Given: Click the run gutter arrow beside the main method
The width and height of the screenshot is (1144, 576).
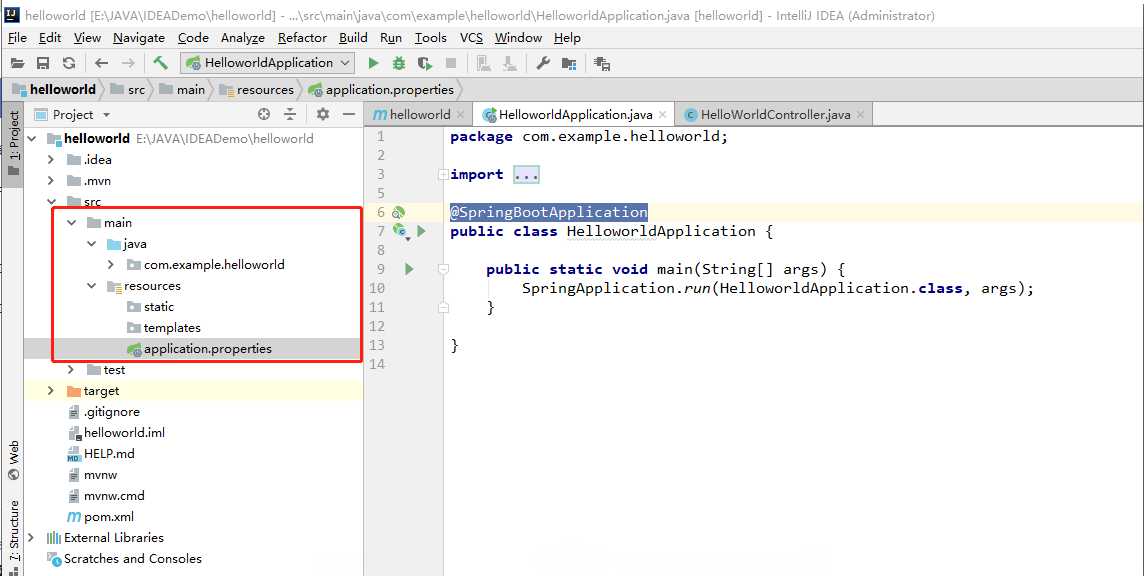Looking at the screenshot, I should 409,269.
